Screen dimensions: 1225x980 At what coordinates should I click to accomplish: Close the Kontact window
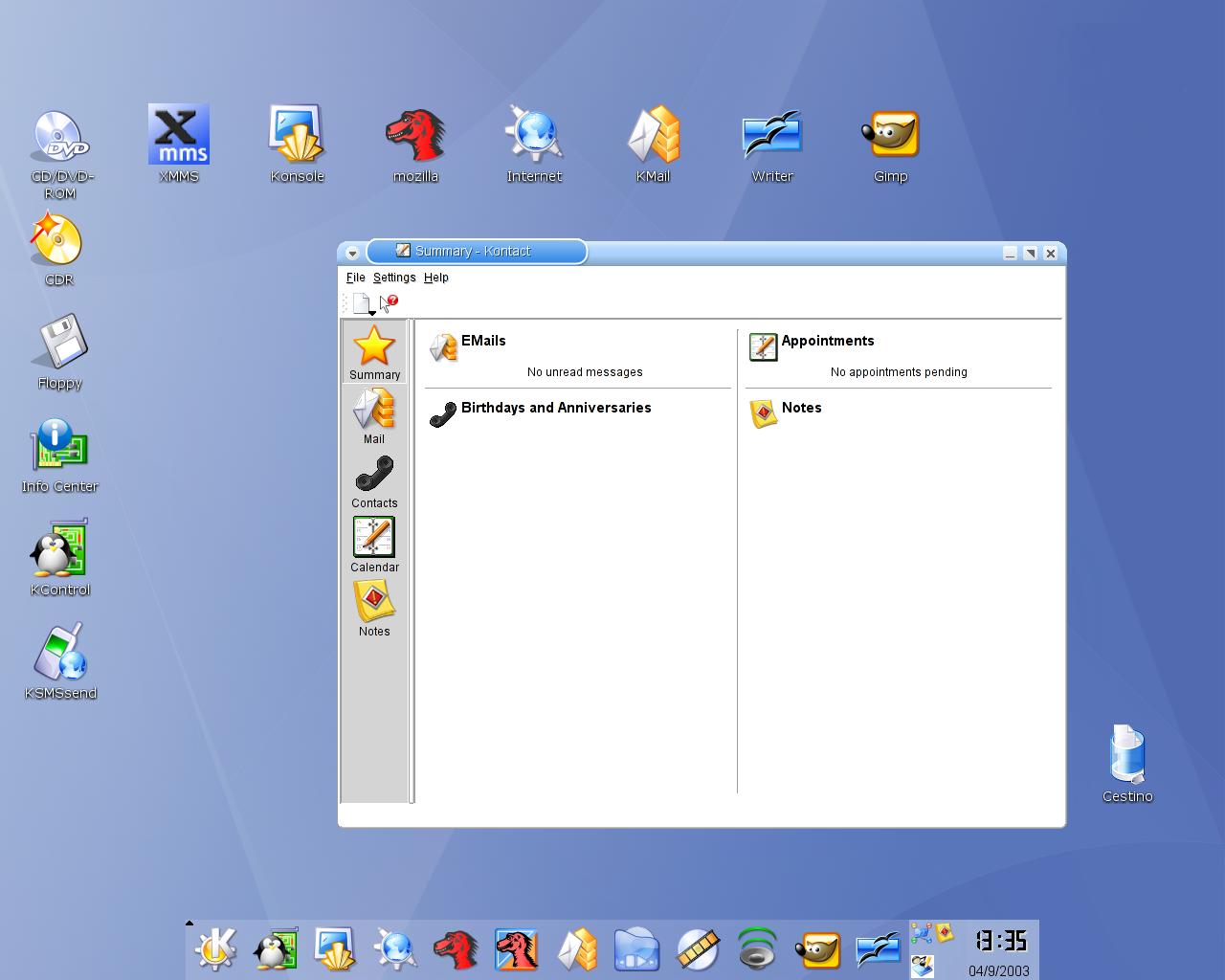tap(1050, 254)
